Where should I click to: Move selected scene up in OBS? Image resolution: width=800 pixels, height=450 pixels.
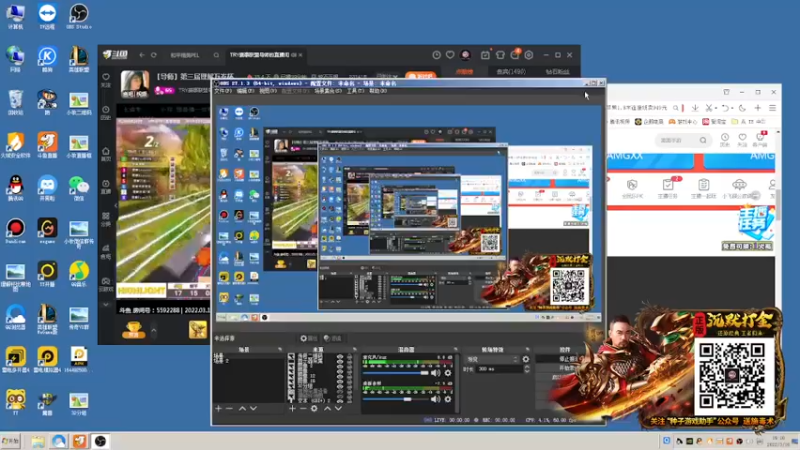242,409
